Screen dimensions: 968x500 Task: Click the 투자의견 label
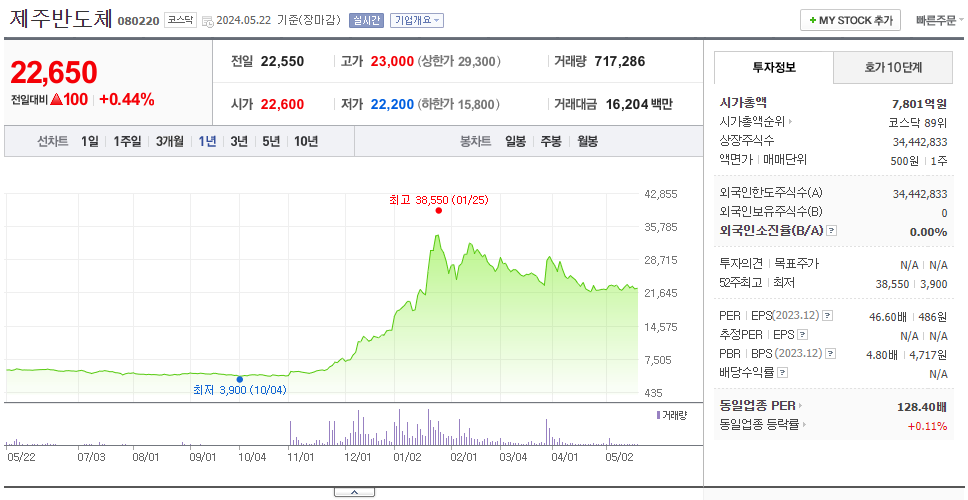741,264
